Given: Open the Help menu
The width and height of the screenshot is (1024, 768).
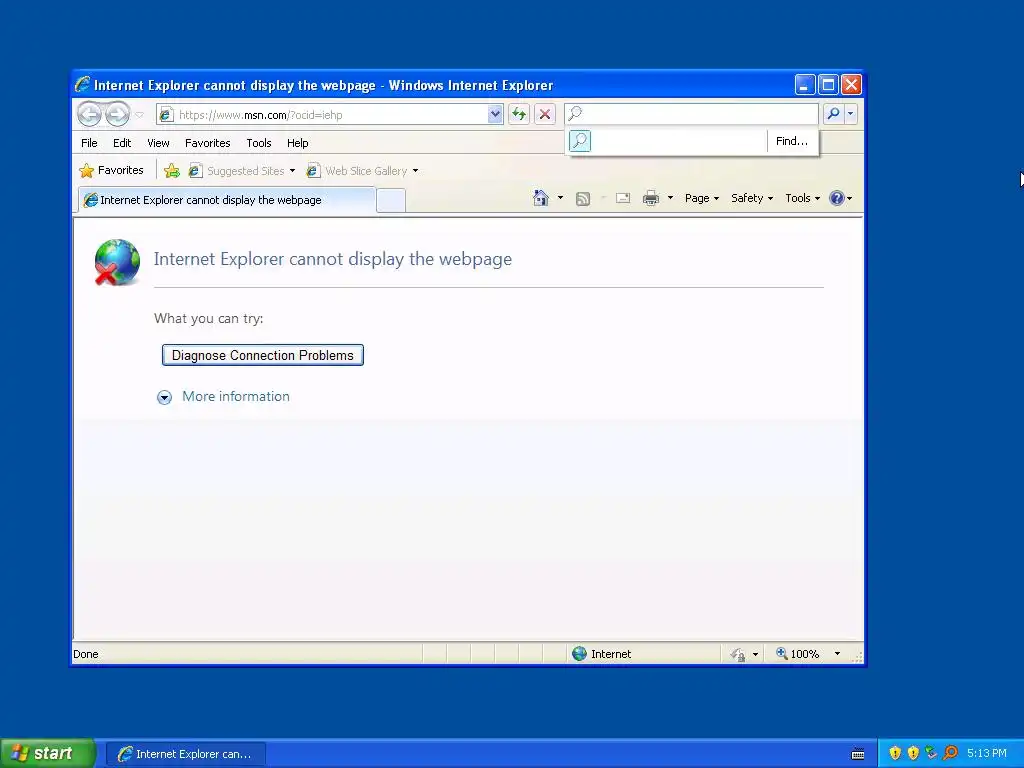Looking at the screenshot, I should [297, 143].
